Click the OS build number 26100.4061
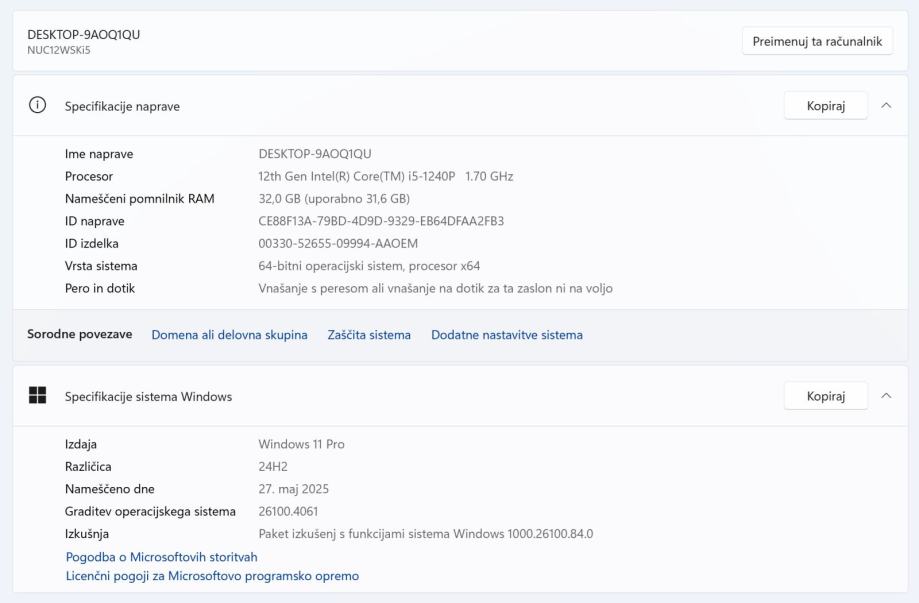This screenshot has width=919, height=603. click(288, 511)
